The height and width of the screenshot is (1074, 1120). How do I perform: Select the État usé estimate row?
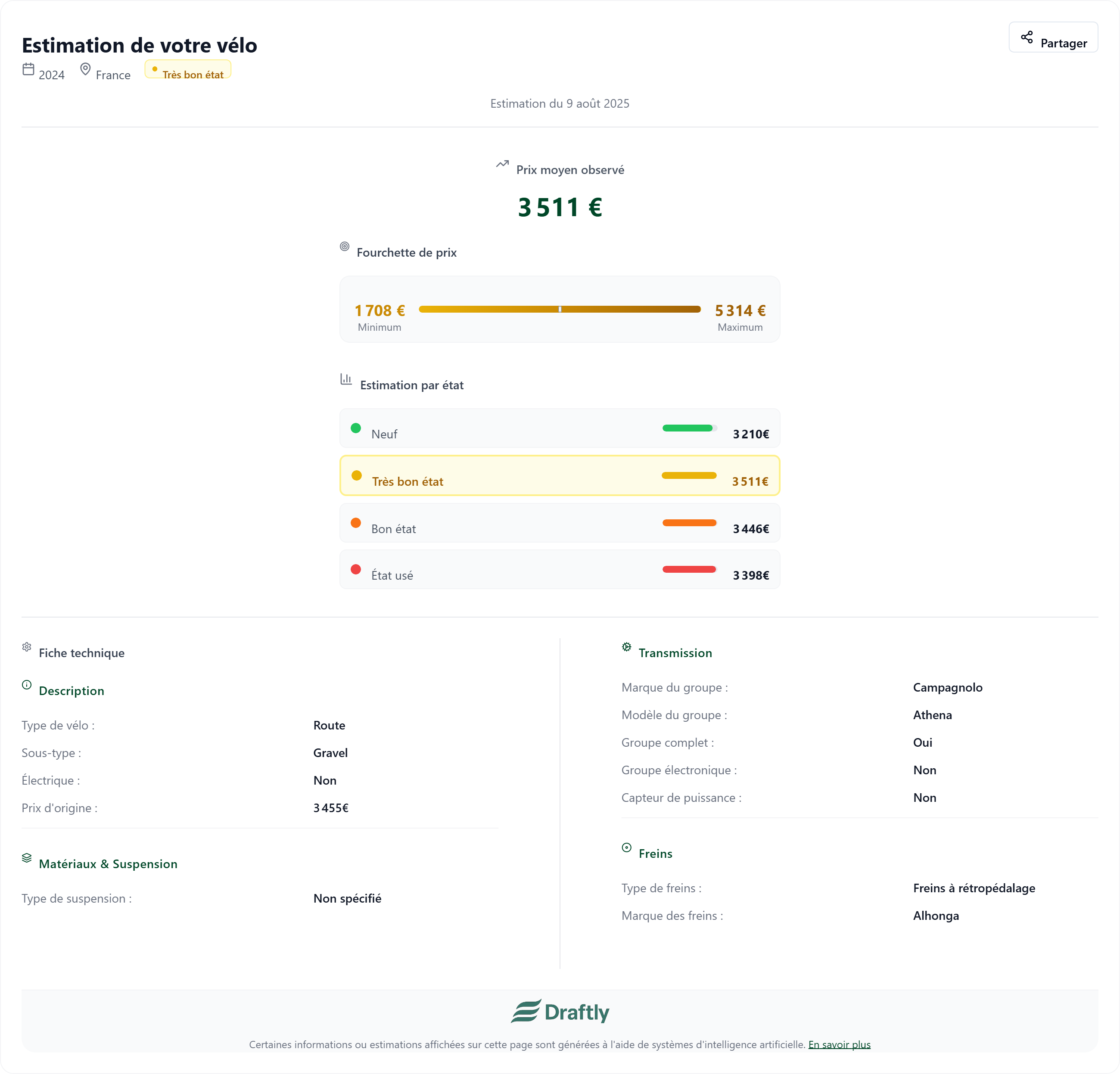coord(560,569)
